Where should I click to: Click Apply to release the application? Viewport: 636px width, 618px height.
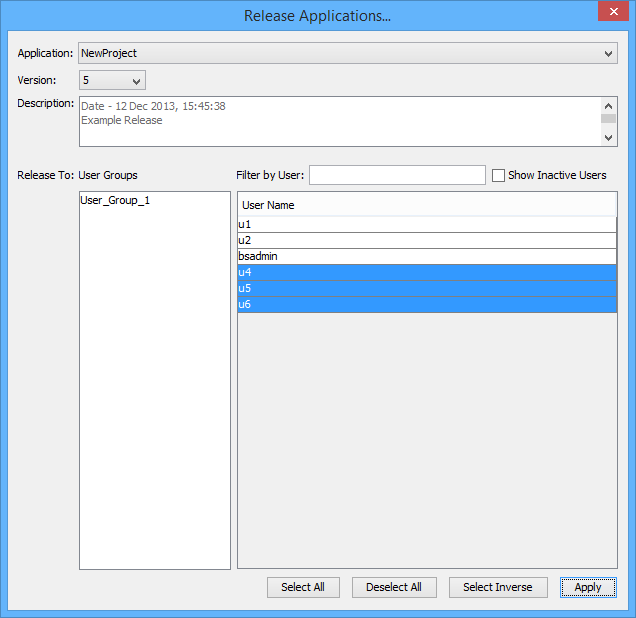pos(588,587)
